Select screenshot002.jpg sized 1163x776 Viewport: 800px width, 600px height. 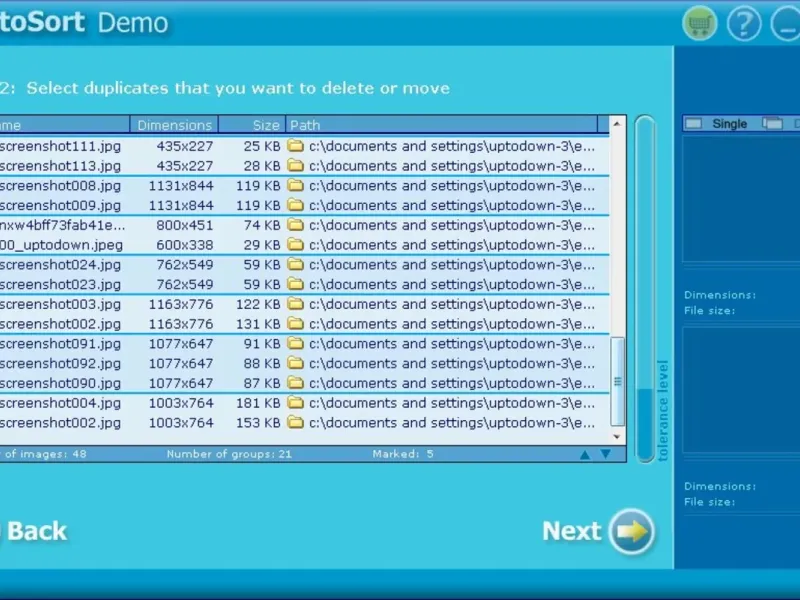(x=60, y=324)
